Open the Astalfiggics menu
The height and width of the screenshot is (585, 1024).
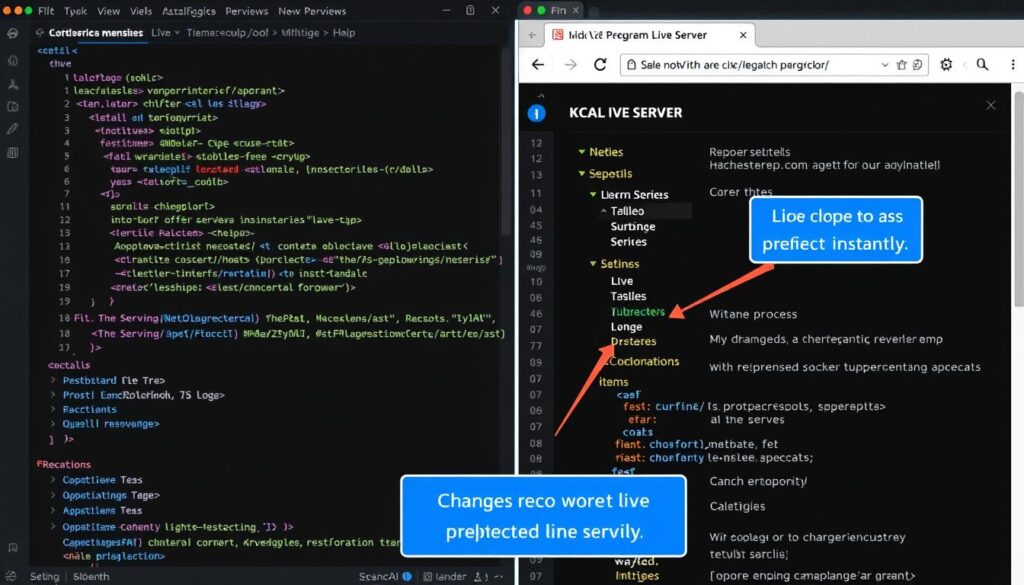[x=189, y=11]
